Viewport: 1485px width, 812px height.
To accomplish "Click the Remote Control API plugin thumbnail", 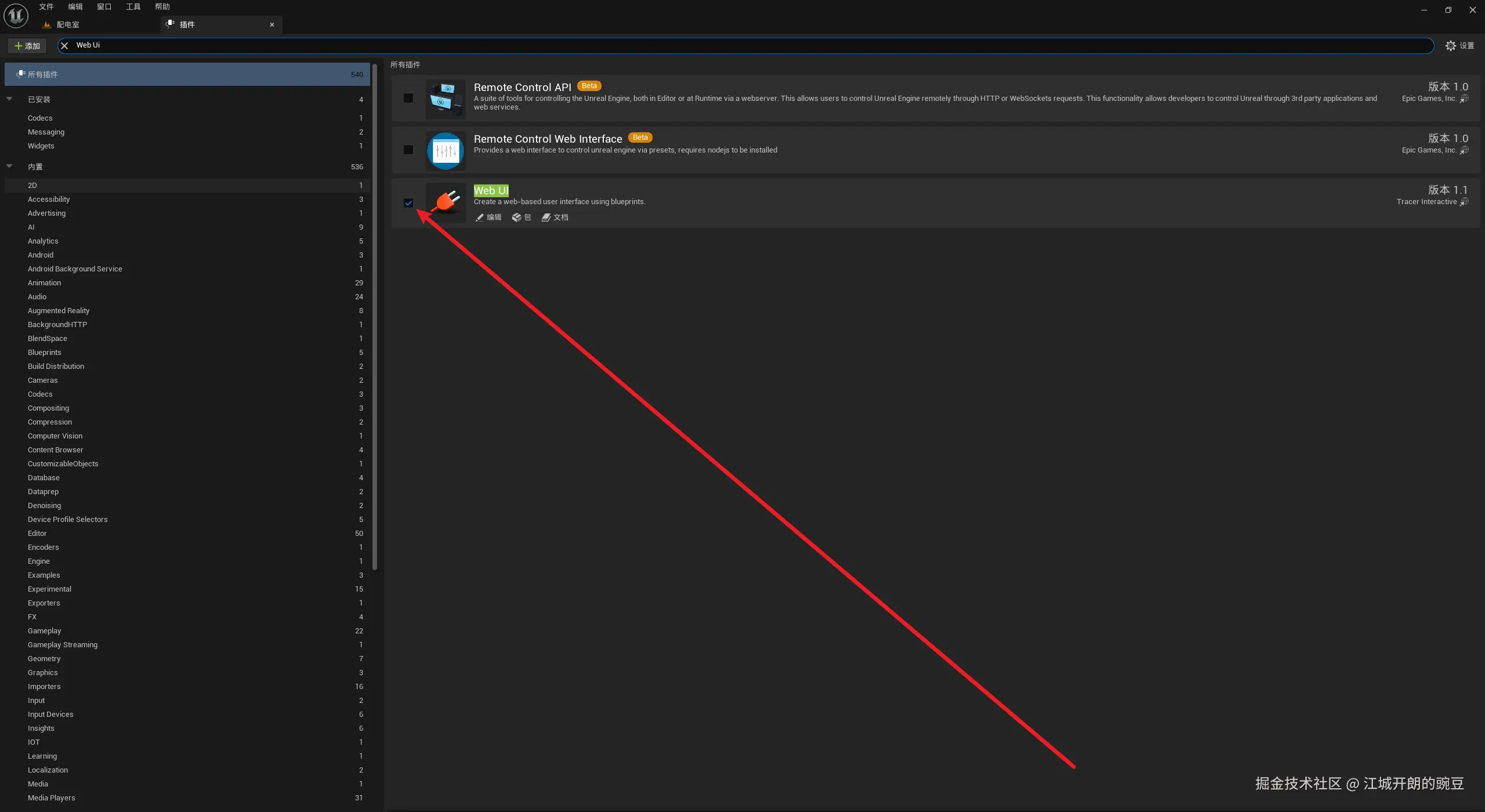I will [x=445, y=99].
